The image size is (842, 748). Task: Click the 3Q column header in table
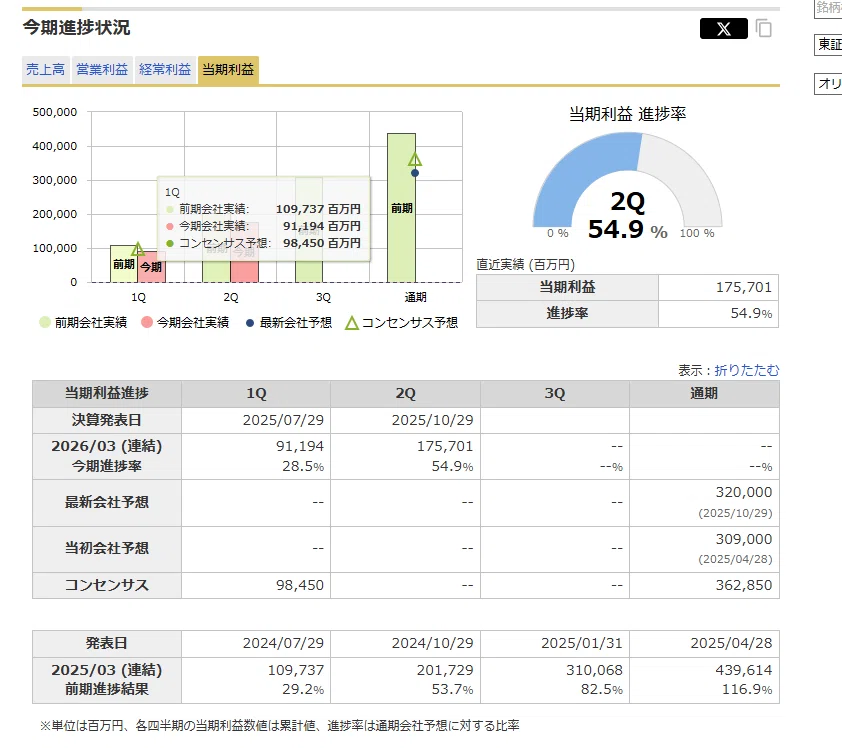coord(555,394)
